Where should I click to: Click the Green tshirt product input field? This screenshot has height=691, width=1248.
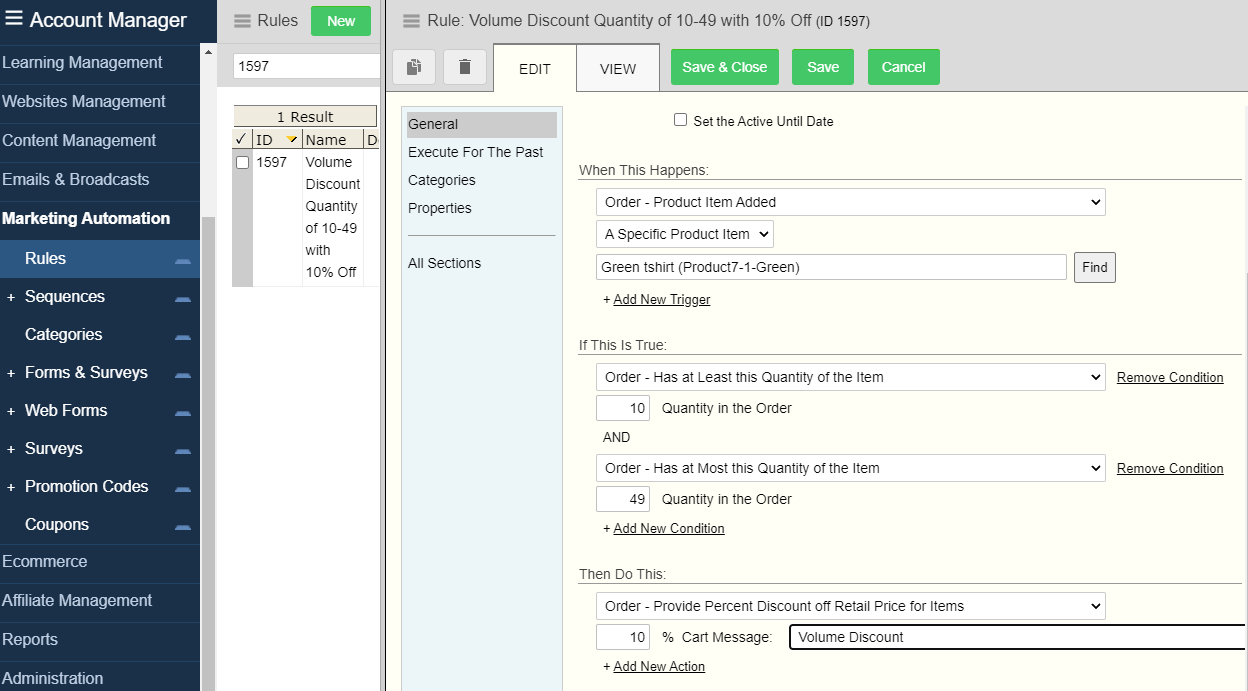(831, 267)
